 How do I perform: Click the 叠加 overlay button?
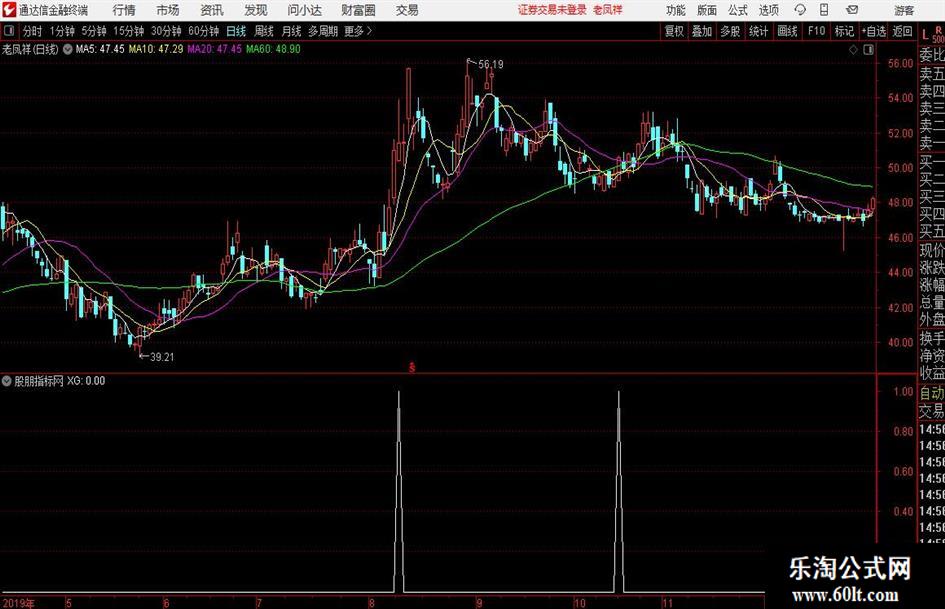tap(702, 31)
